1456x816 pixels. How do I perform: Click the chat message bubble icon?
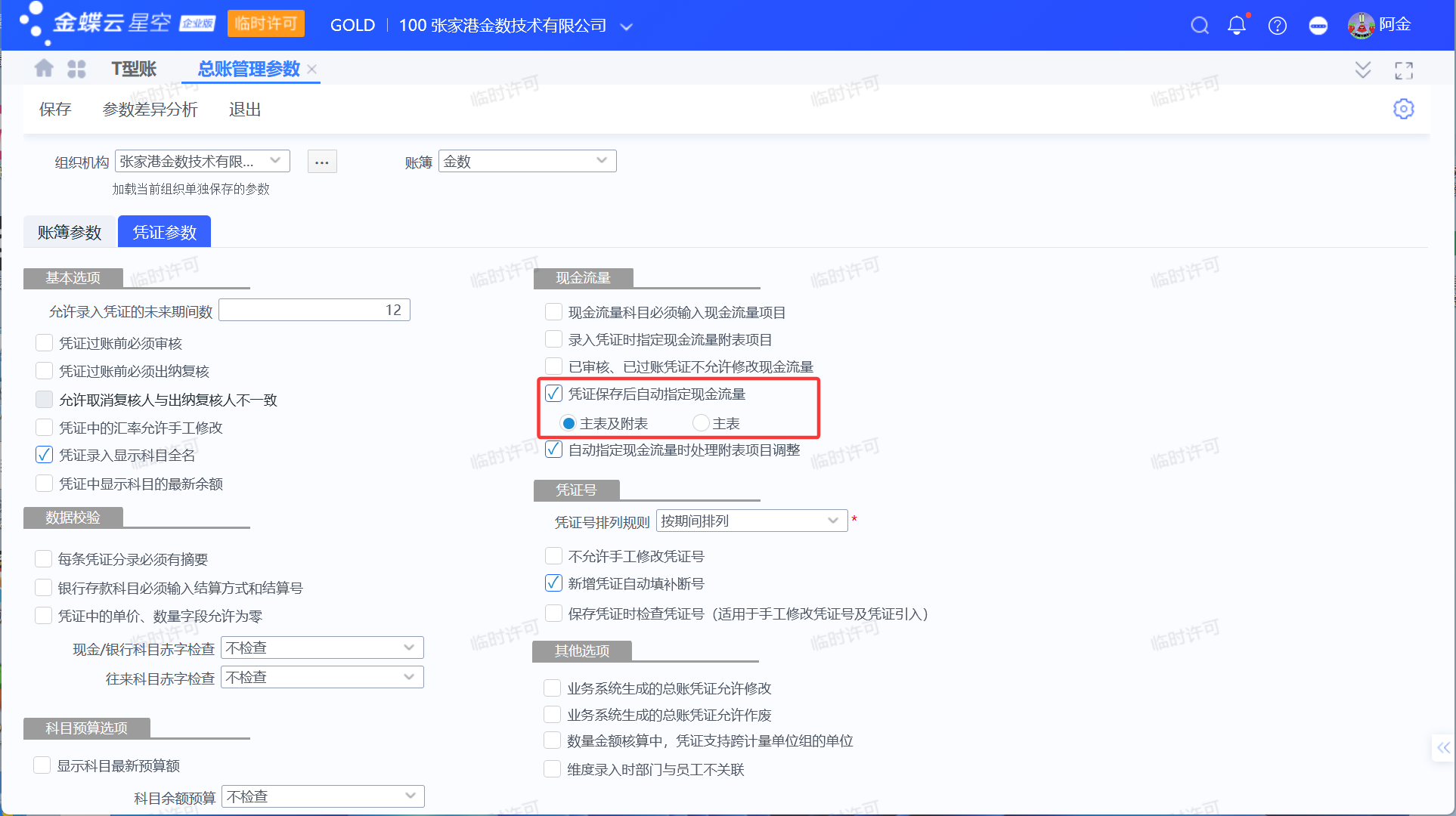click(x=1318, y=26)
